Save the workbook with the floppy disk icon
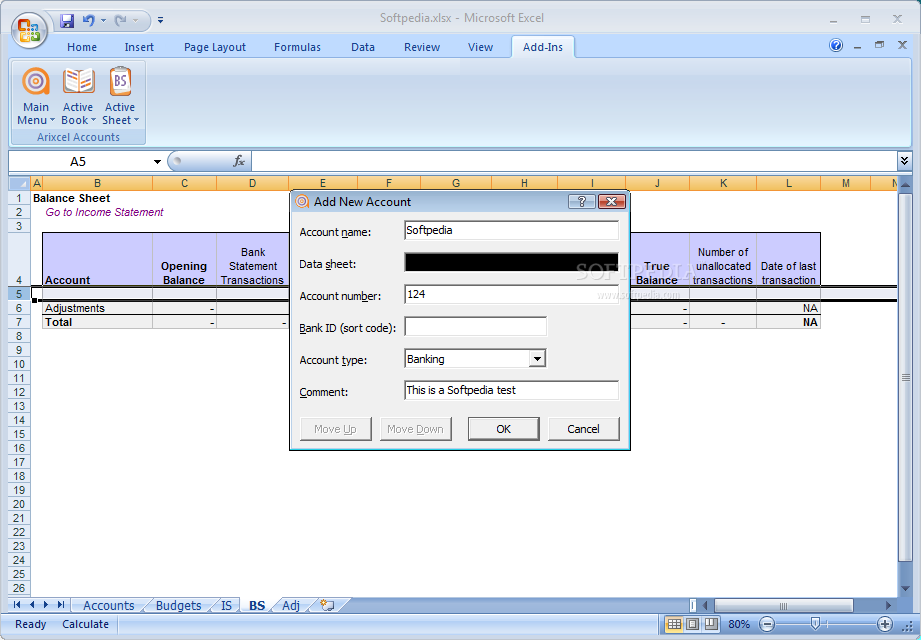 click(67, 21)
